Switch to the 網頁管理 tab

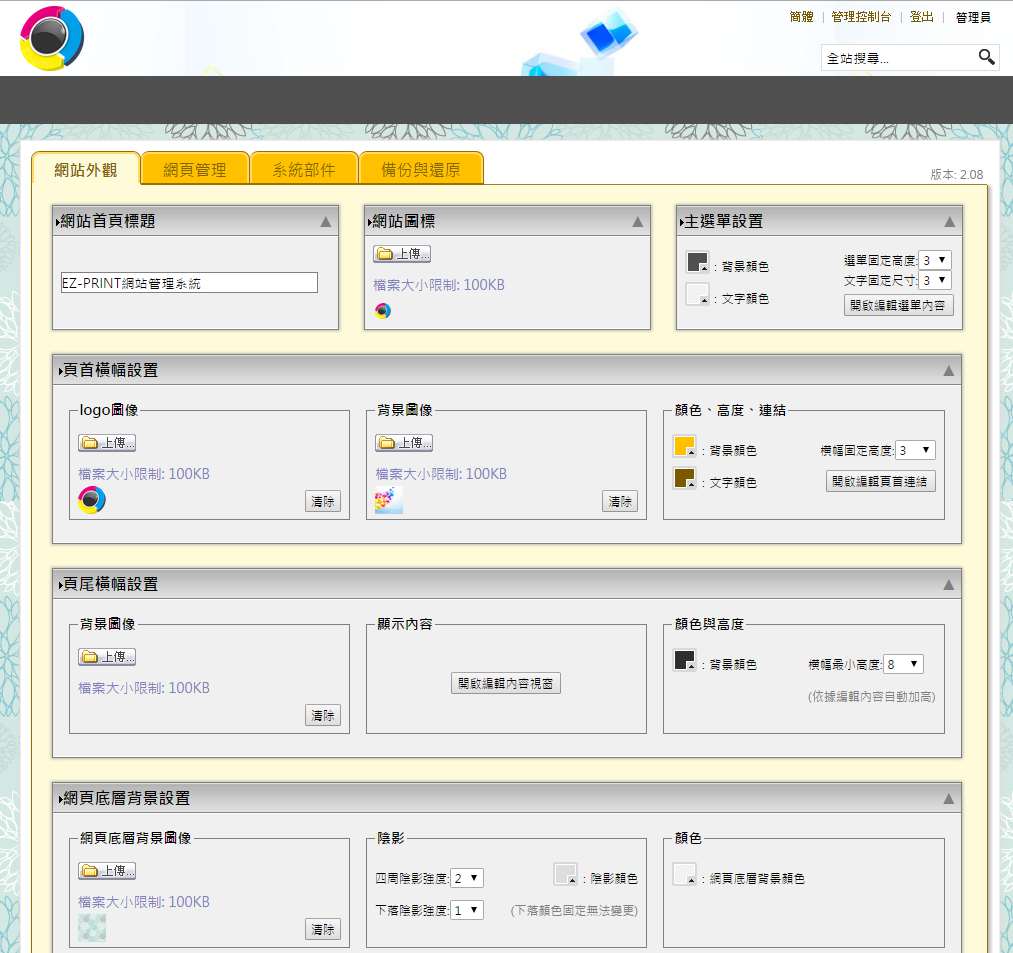tap(195, 169)
